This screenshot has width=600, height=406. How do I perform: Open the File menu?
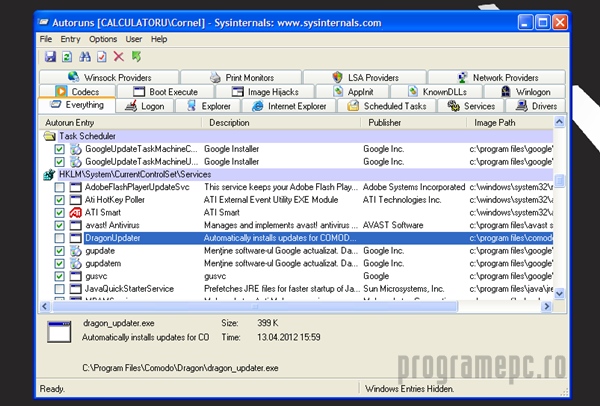coord(46,39)
